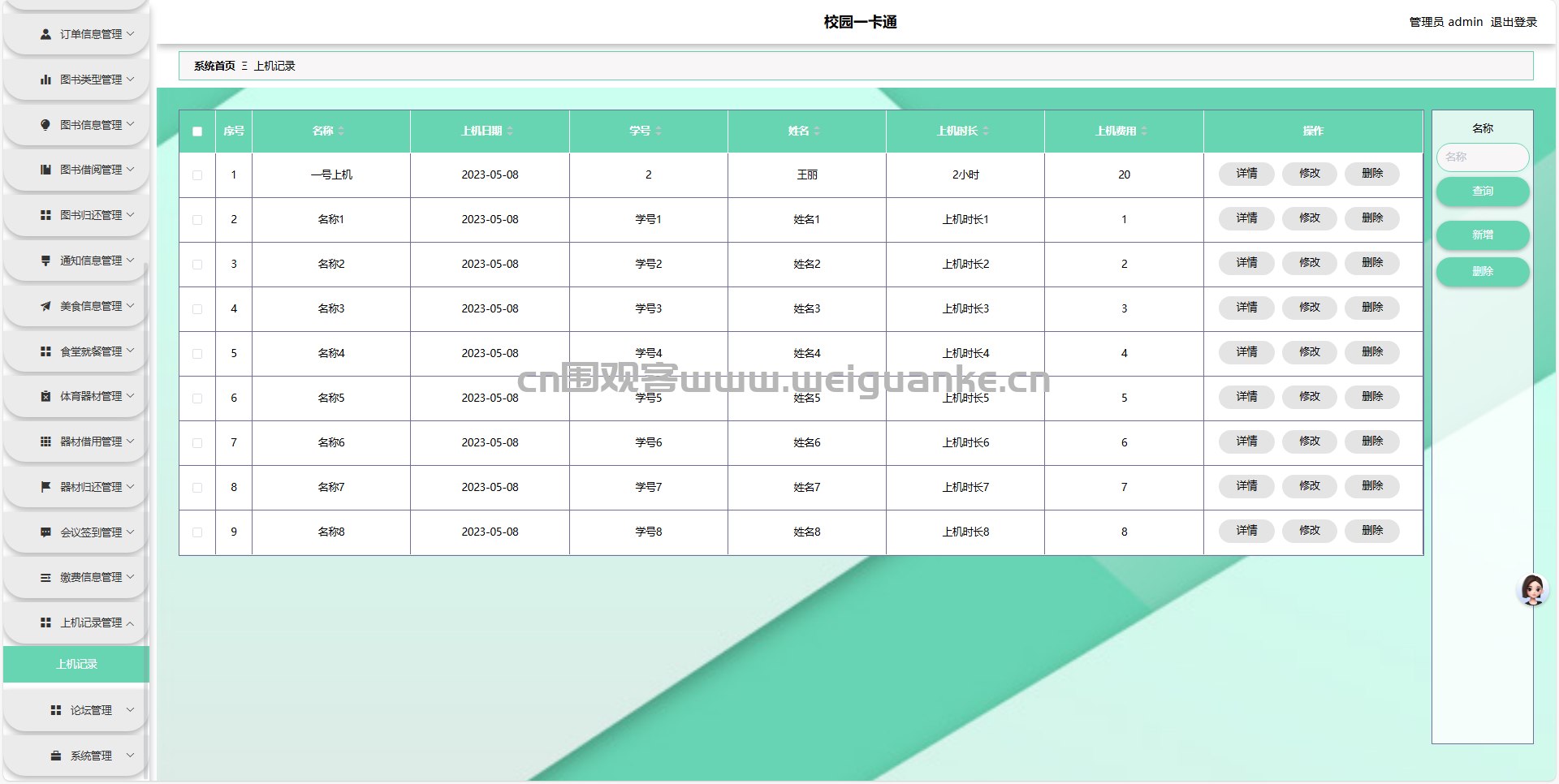Click the paper plane icon beside 美食信息管理
The image size is (1559, 784).
coord(45,306)
